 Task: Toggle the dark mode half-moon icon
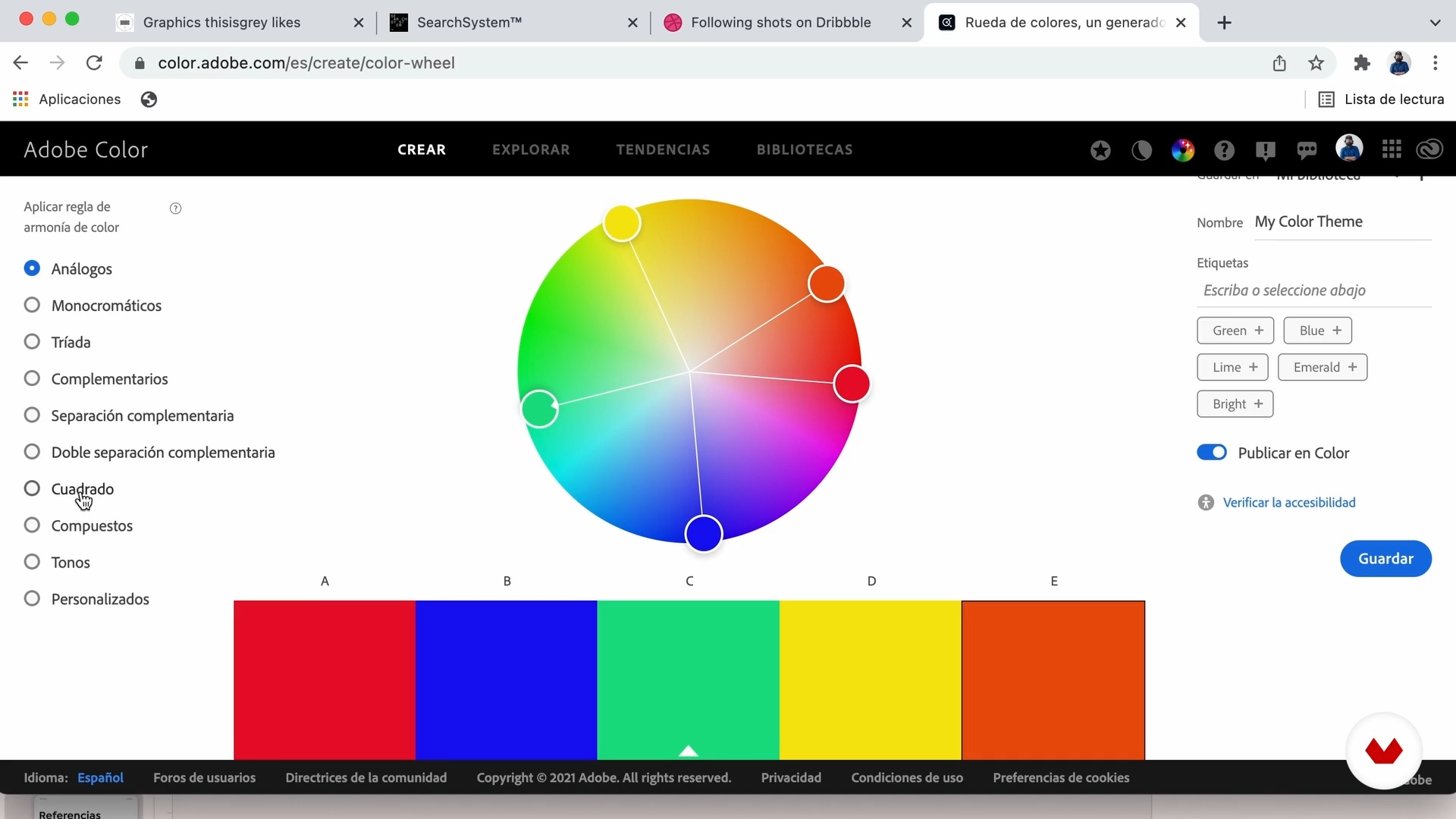point(1141,150)
